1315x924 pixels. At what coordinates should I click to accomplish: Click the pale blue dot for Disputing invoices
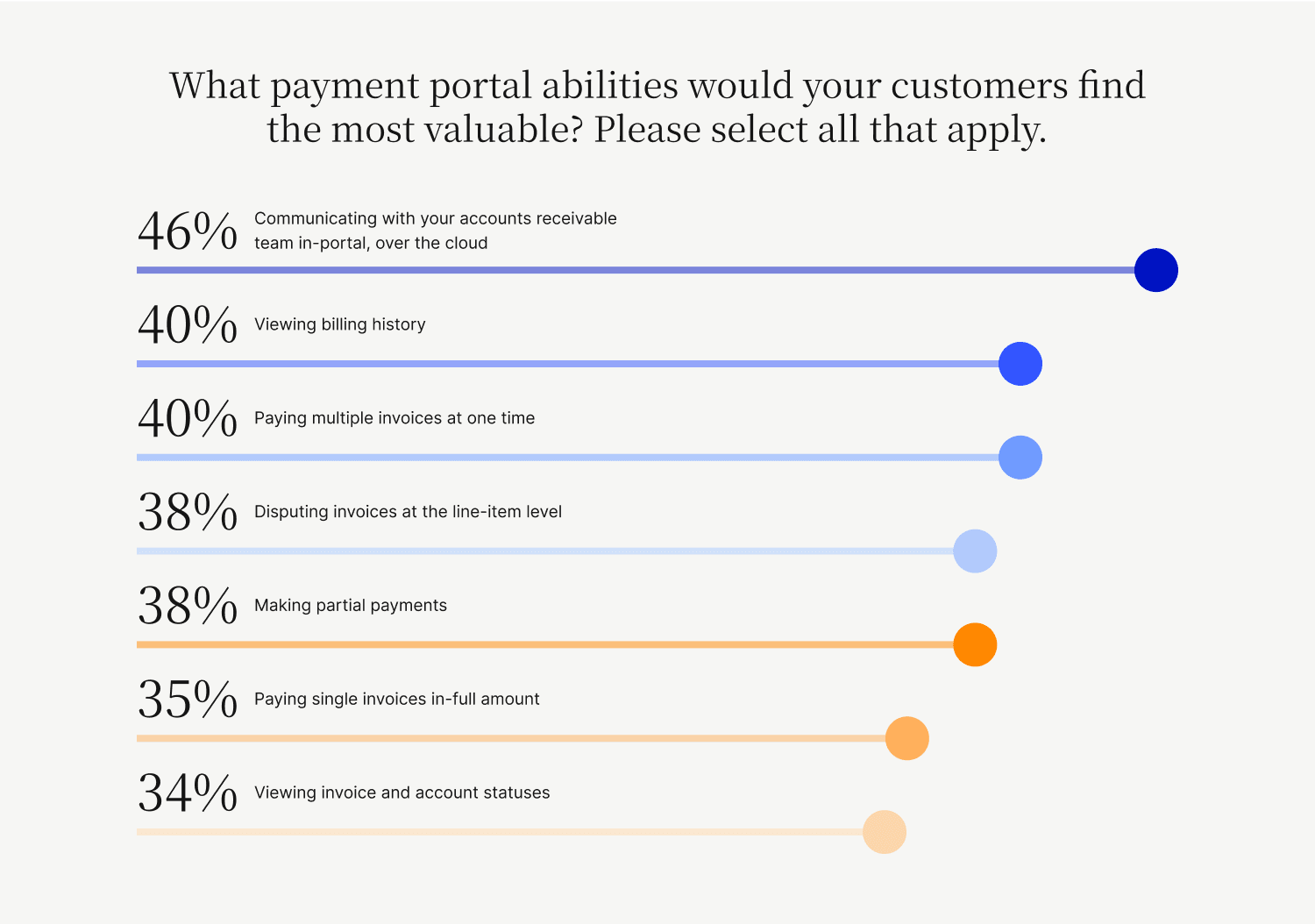[x=975, y=551]
